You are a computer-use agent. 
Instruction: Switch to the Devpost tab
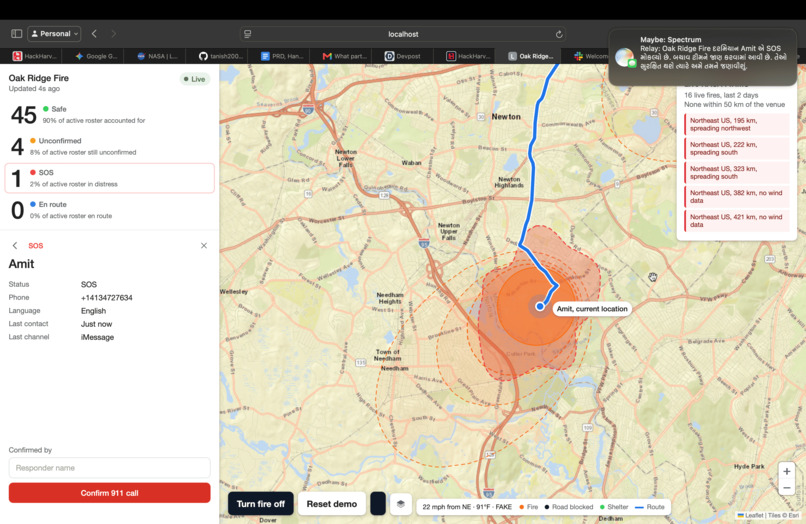click(x=402, y=56)
